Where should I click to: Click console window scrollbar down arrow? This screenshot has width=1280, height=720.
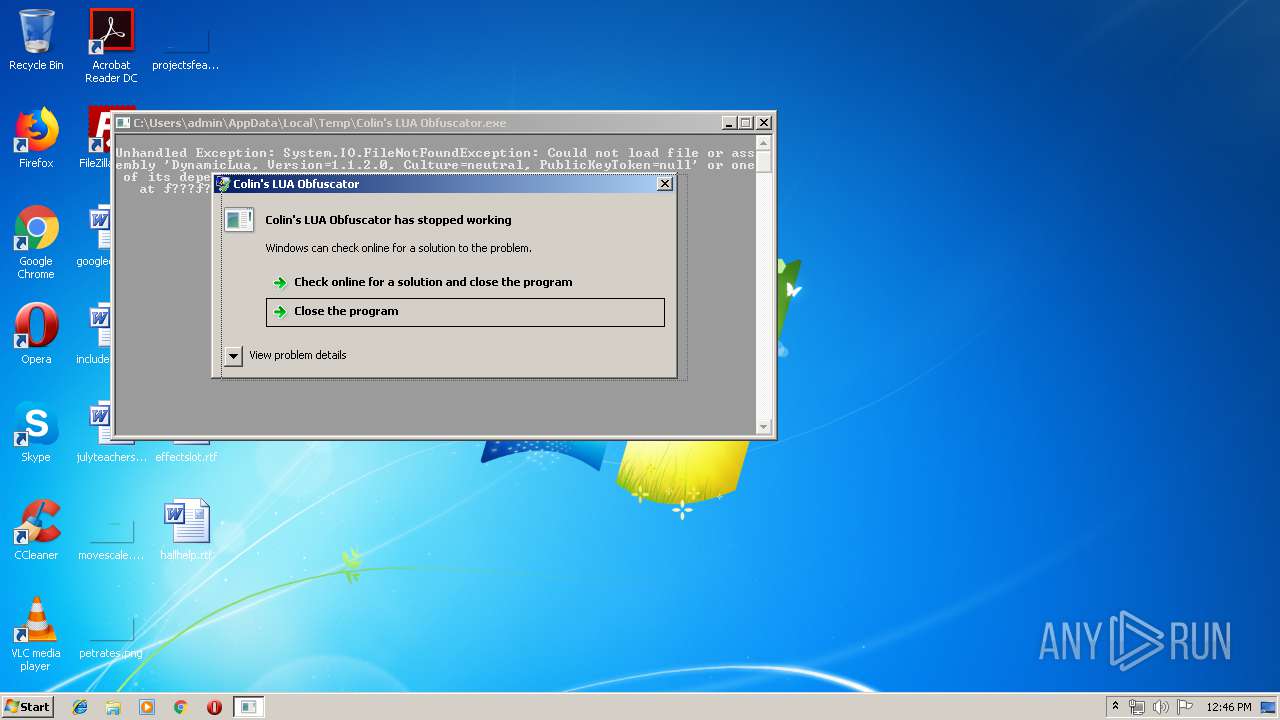click(x=764, y=426)
